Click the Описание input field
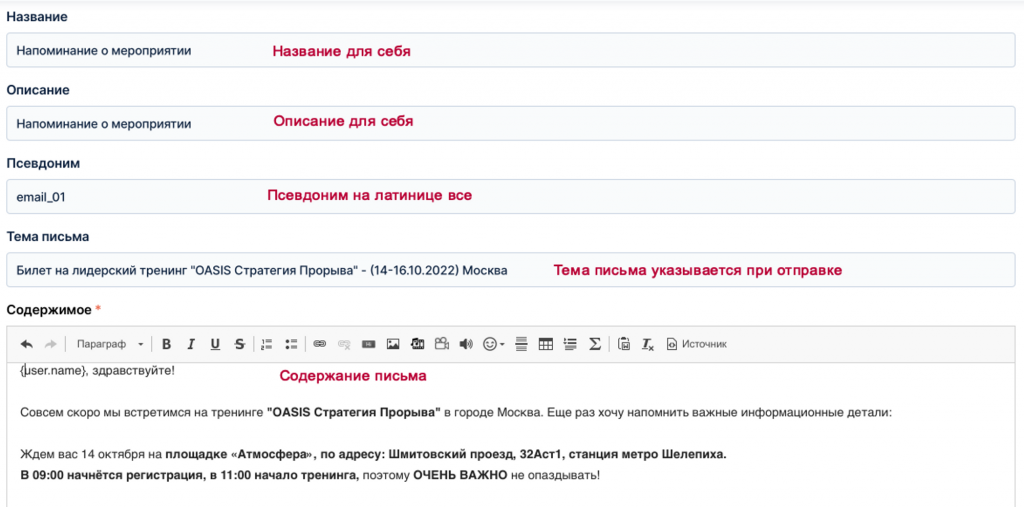 tap(511, 123)
